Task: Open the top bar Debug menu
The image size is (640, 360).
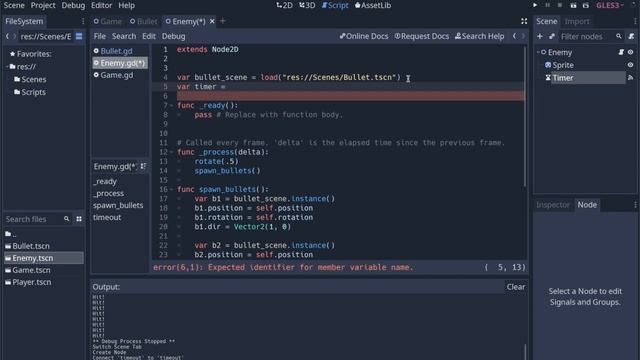Action: [x=73, y=5]
